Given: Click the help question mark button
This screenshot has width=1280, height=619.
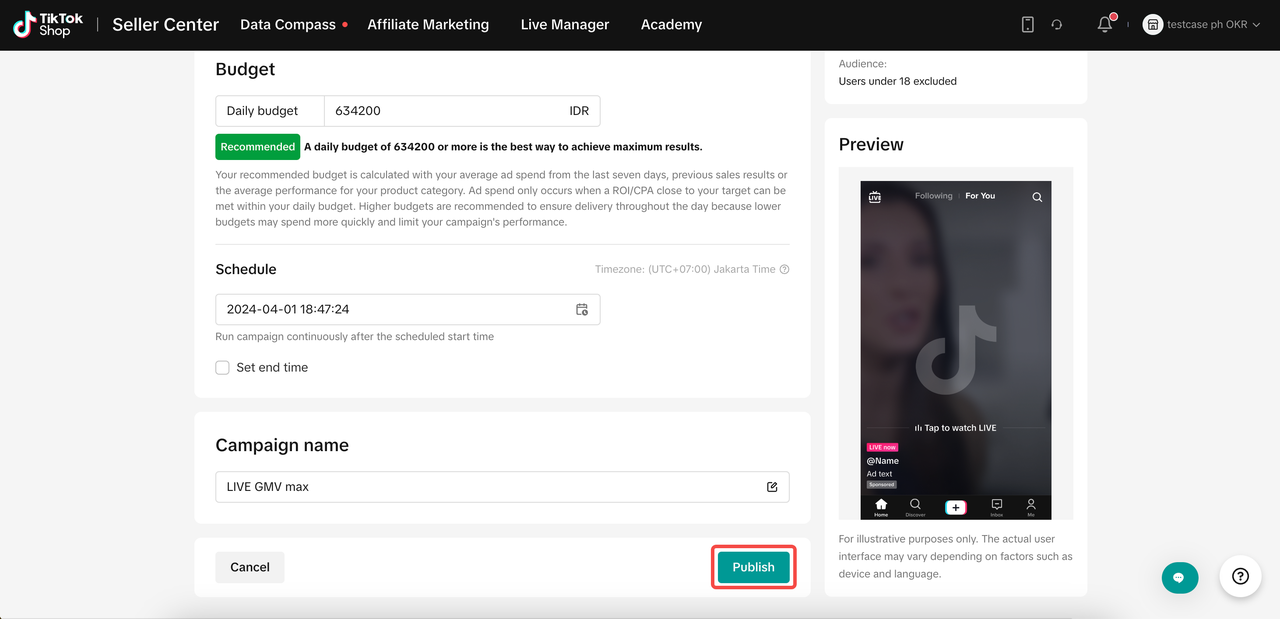Looking at the screenshot, I should pos(1240,576).
